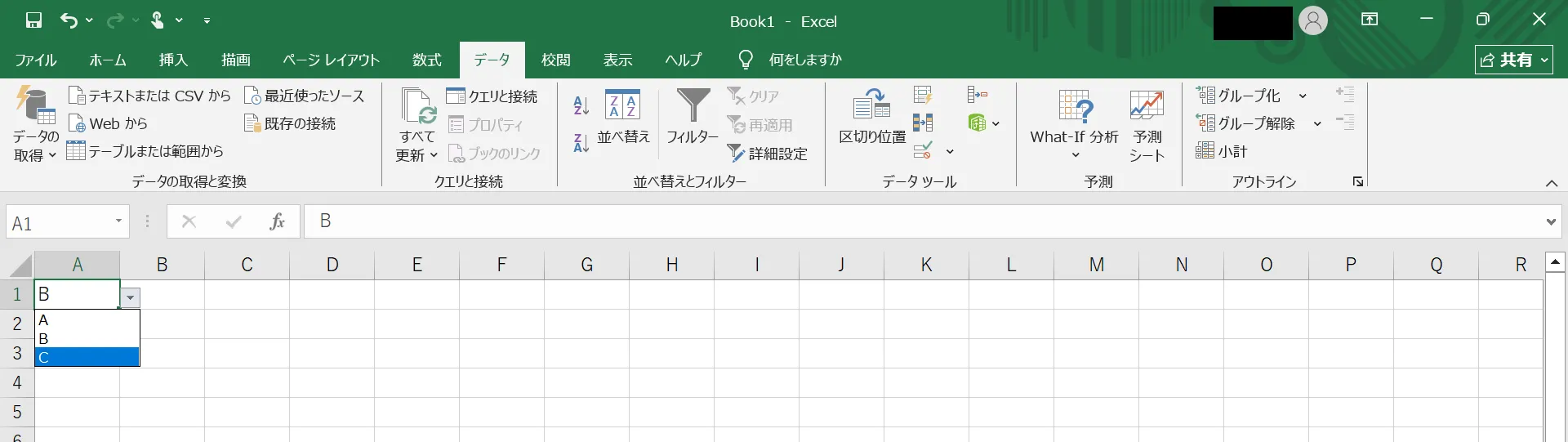Open the 数式 ribbon tab
Screen dimensions: 1568x442
click(x=426, y=60)
